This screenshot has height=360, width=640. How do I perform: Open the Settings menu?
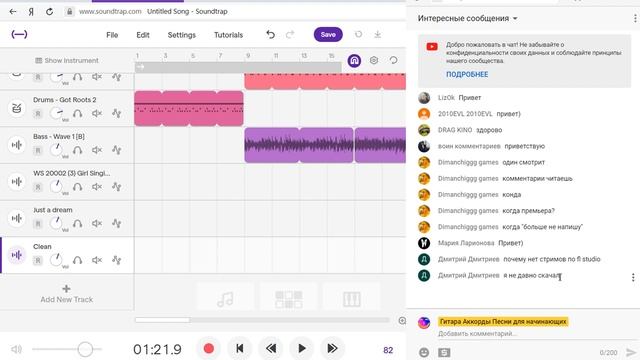[182, 35]
